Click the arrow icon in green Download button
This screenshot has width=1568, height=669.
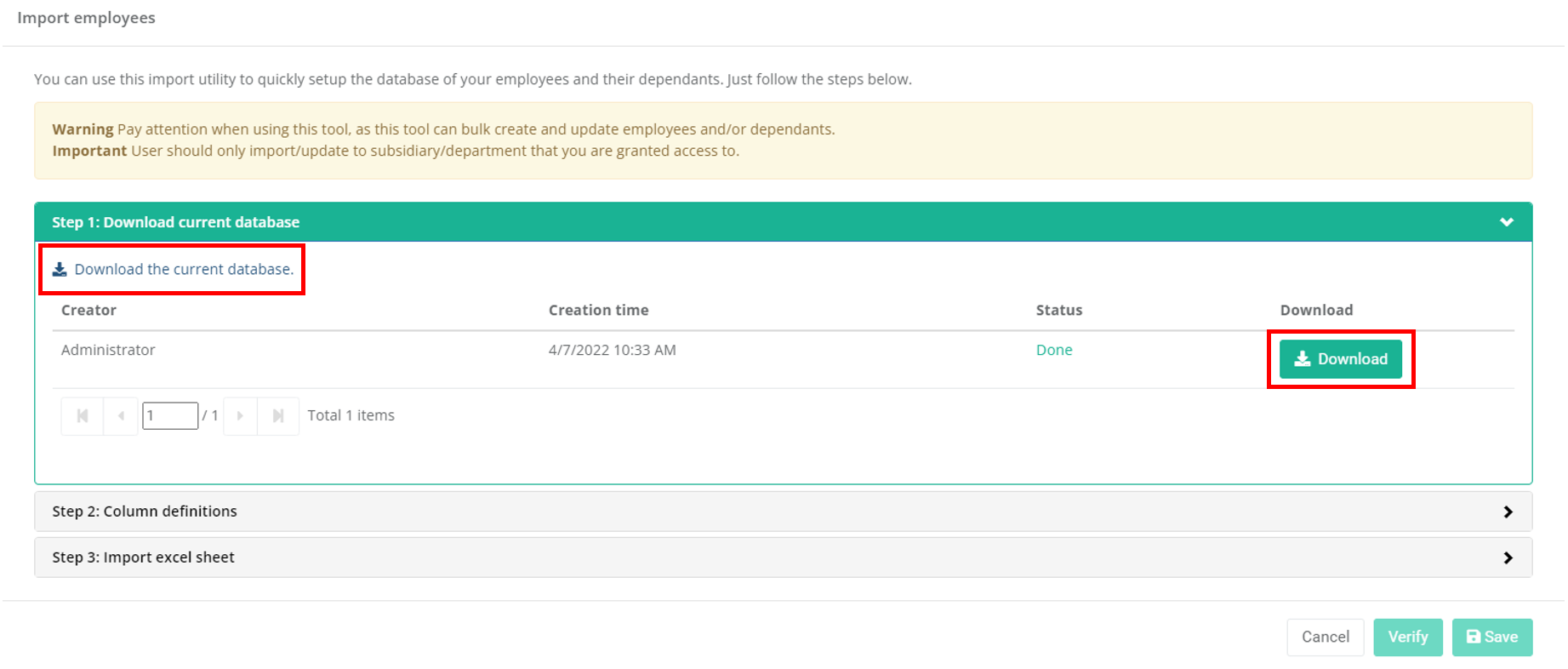point(1302,359)
